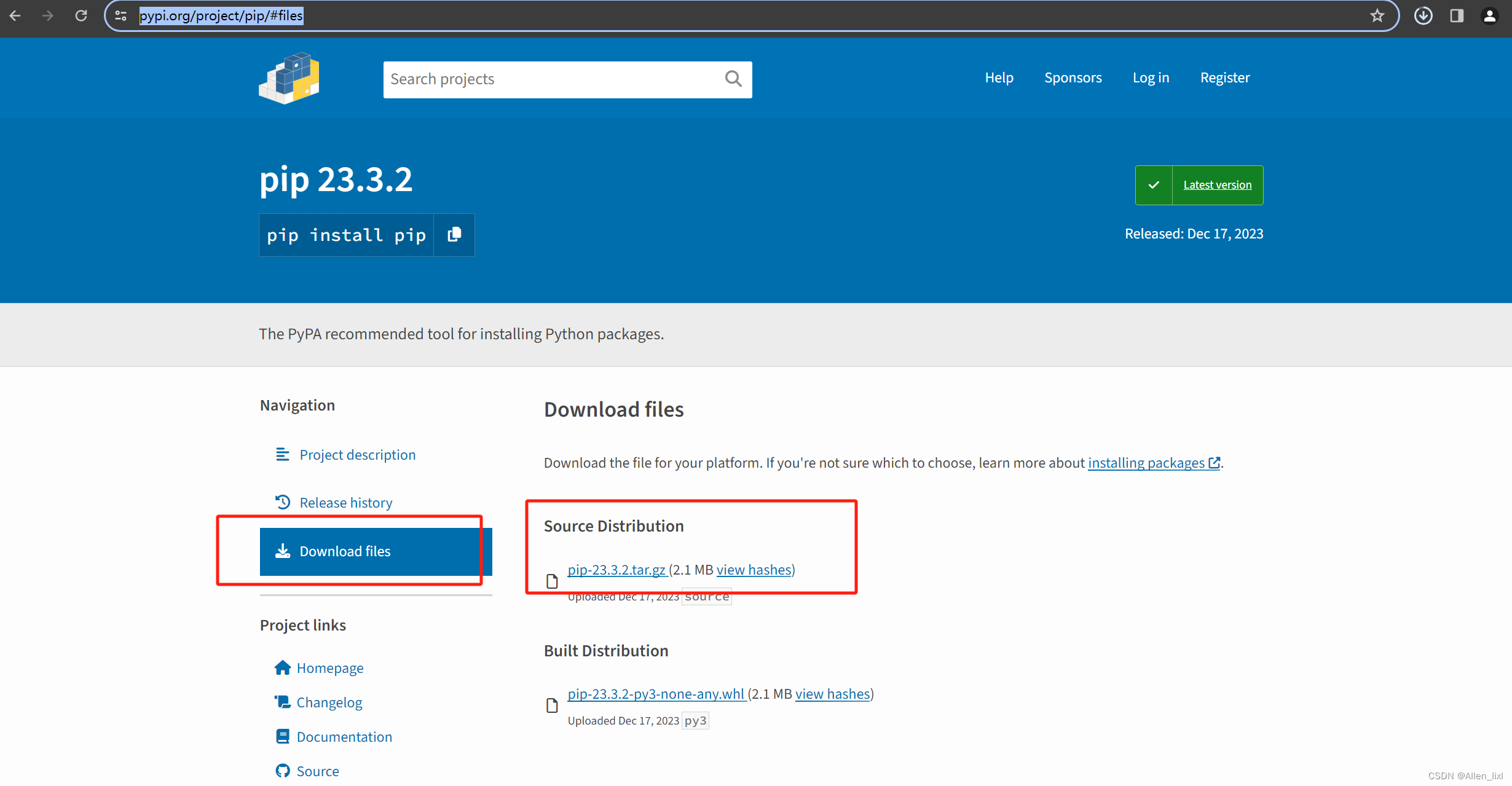Image resolution: width=1512 pixels, height=786 pixels.
Task: Open Release history navigation tab
Action: [345, 503]
